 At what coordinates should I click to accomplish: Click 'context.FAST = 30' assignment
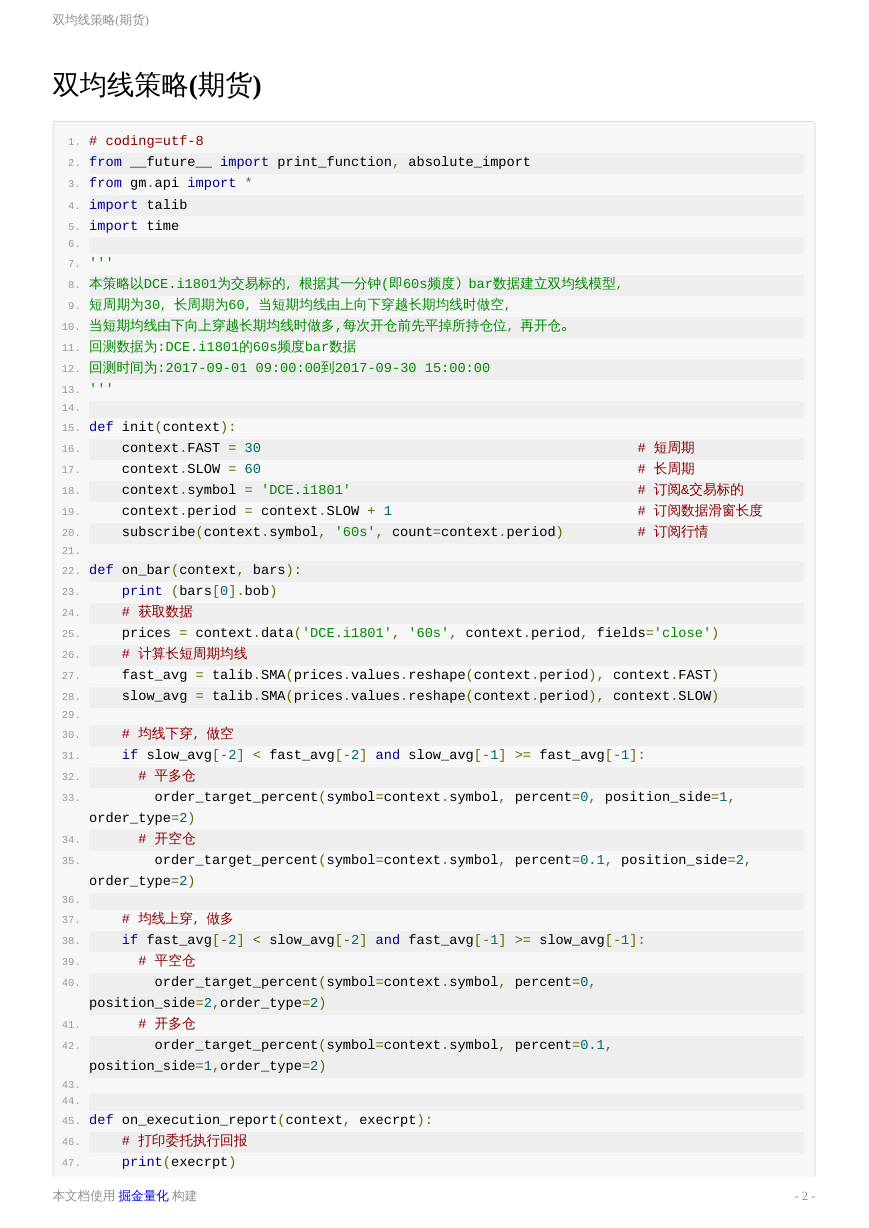(x=191, y=448)
